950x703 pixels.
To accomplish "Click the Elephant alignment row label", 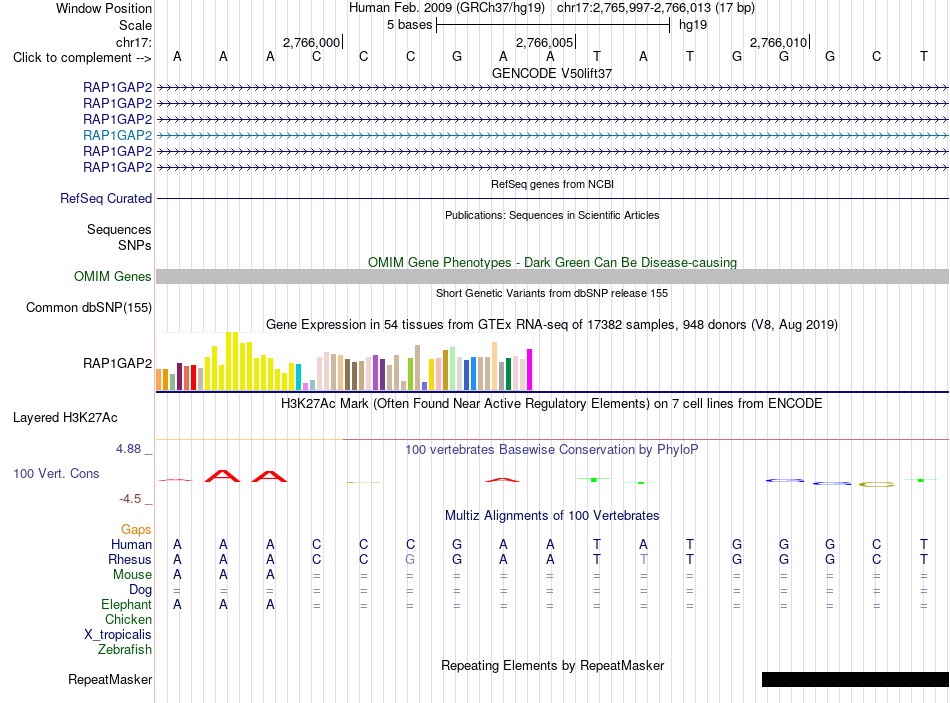I will pyautogui.click(x=126, y=604).
